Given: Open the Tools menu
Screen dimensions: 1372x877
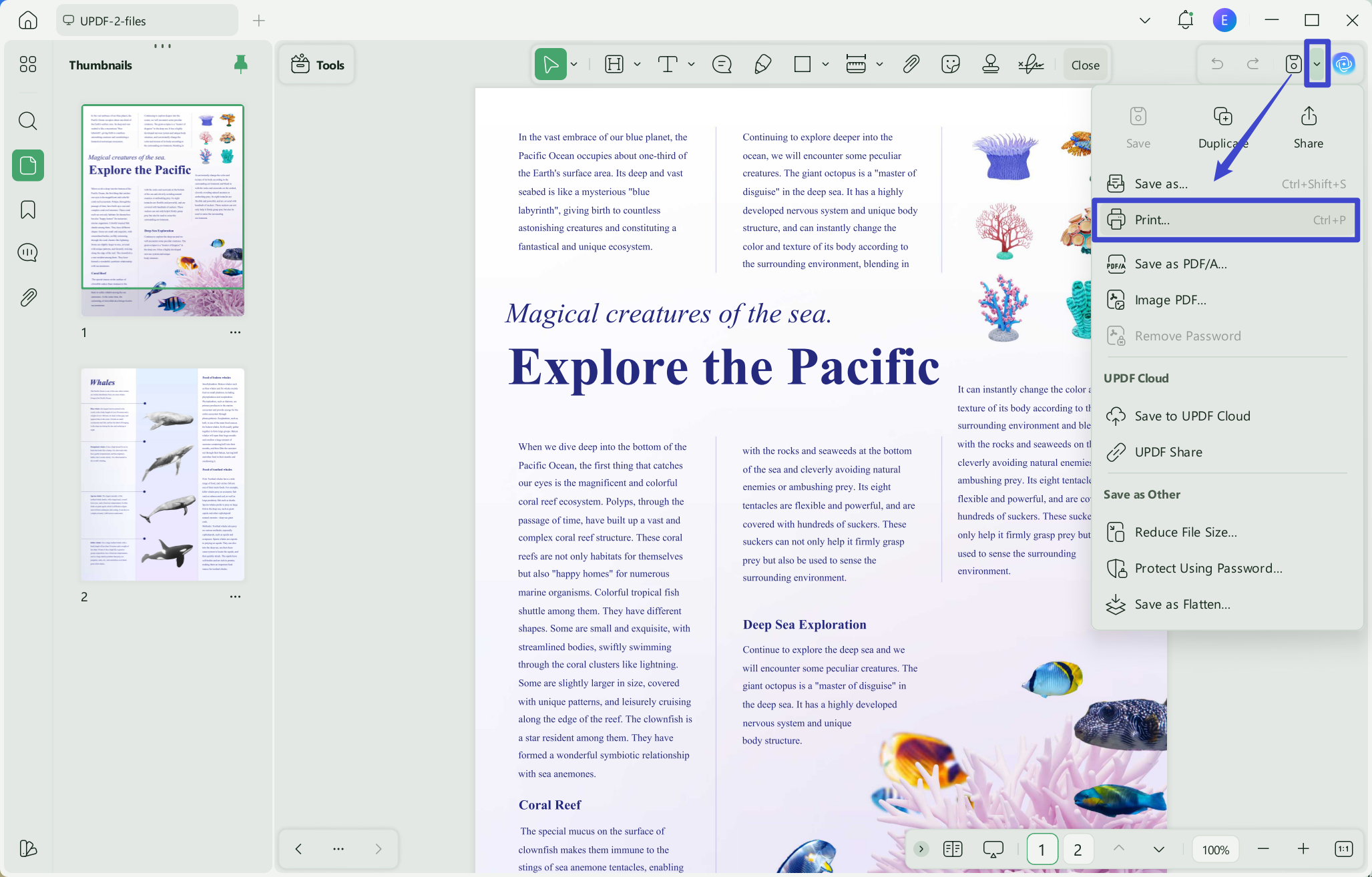Looking at the screenshot, I should (317, 65).
